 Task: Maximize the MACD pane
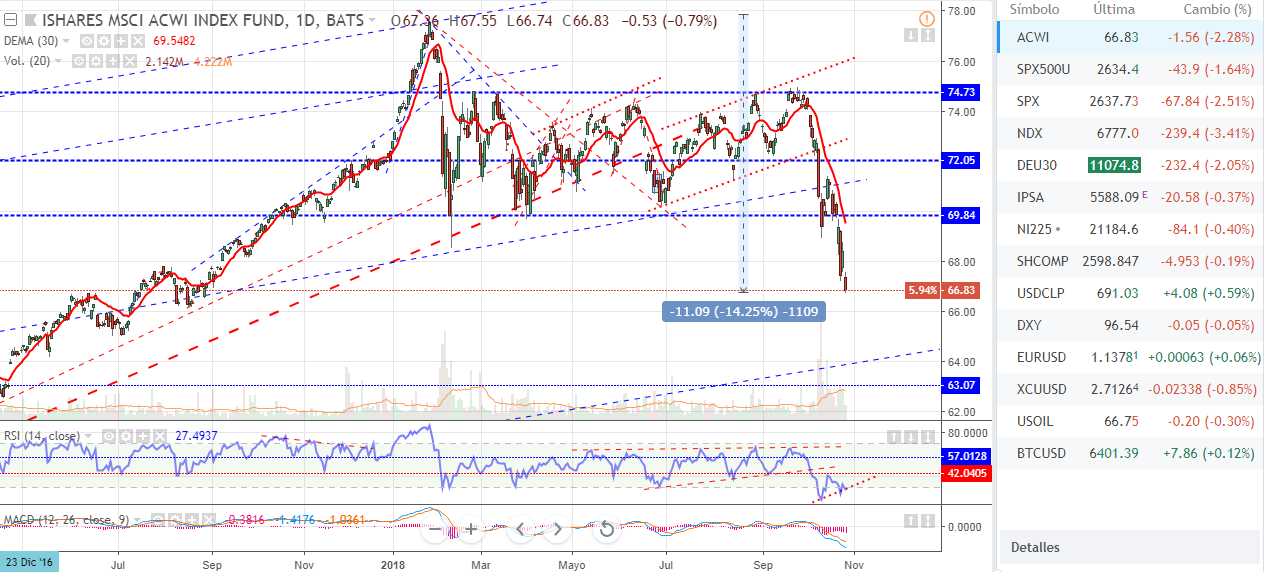928,521
